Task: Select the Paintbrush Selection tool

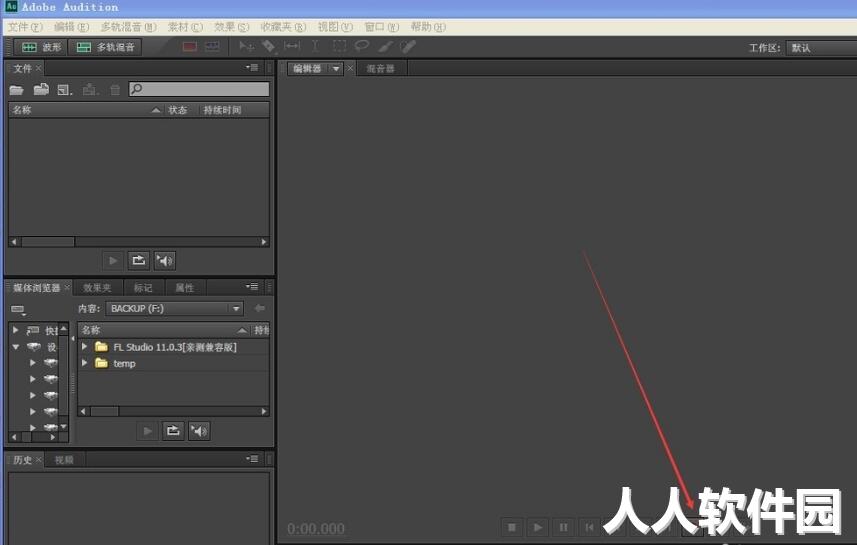Action: [385, 47]
